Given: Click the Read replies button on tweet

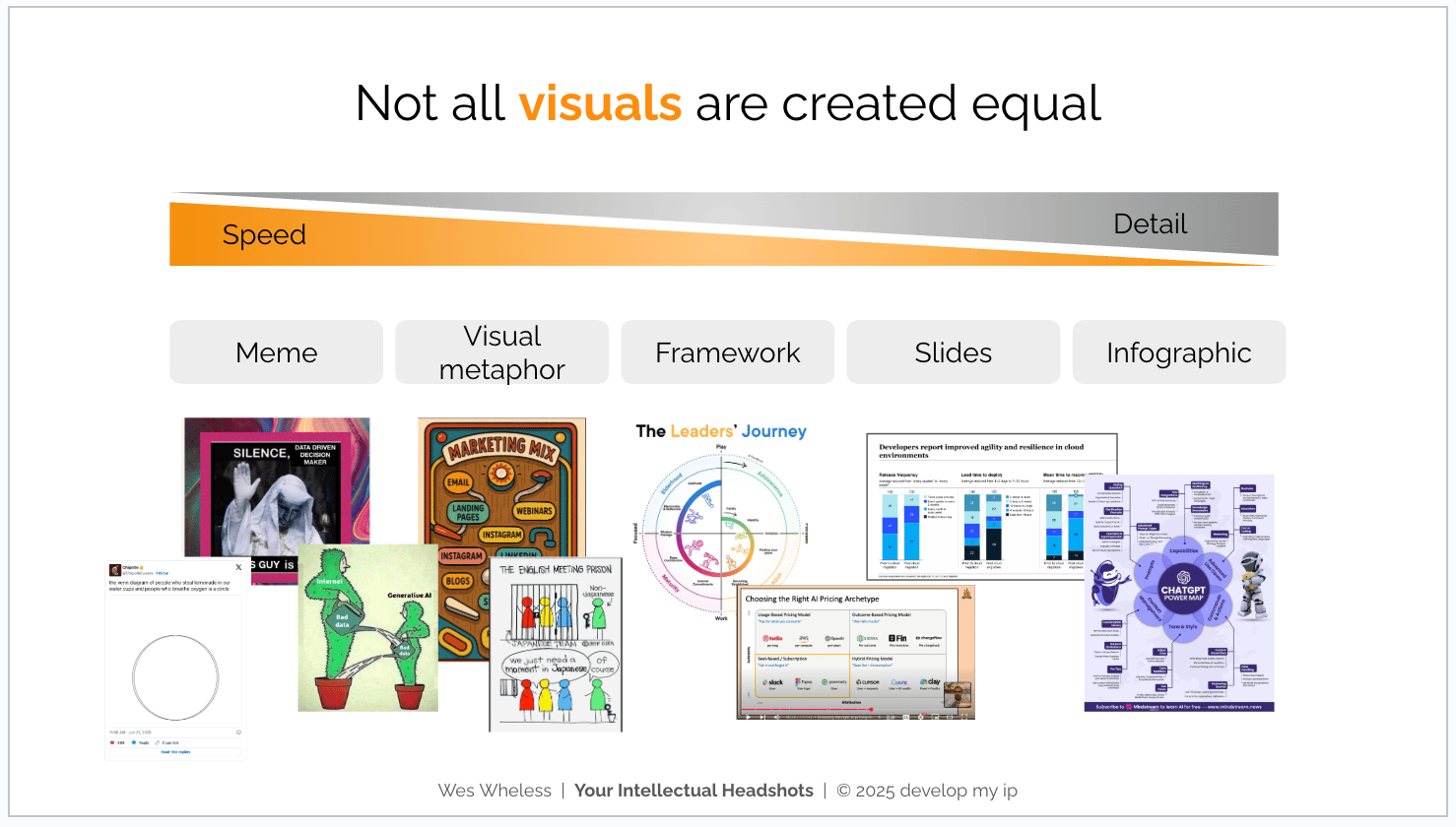Looking at the screenshot, I should click(175, 752).
